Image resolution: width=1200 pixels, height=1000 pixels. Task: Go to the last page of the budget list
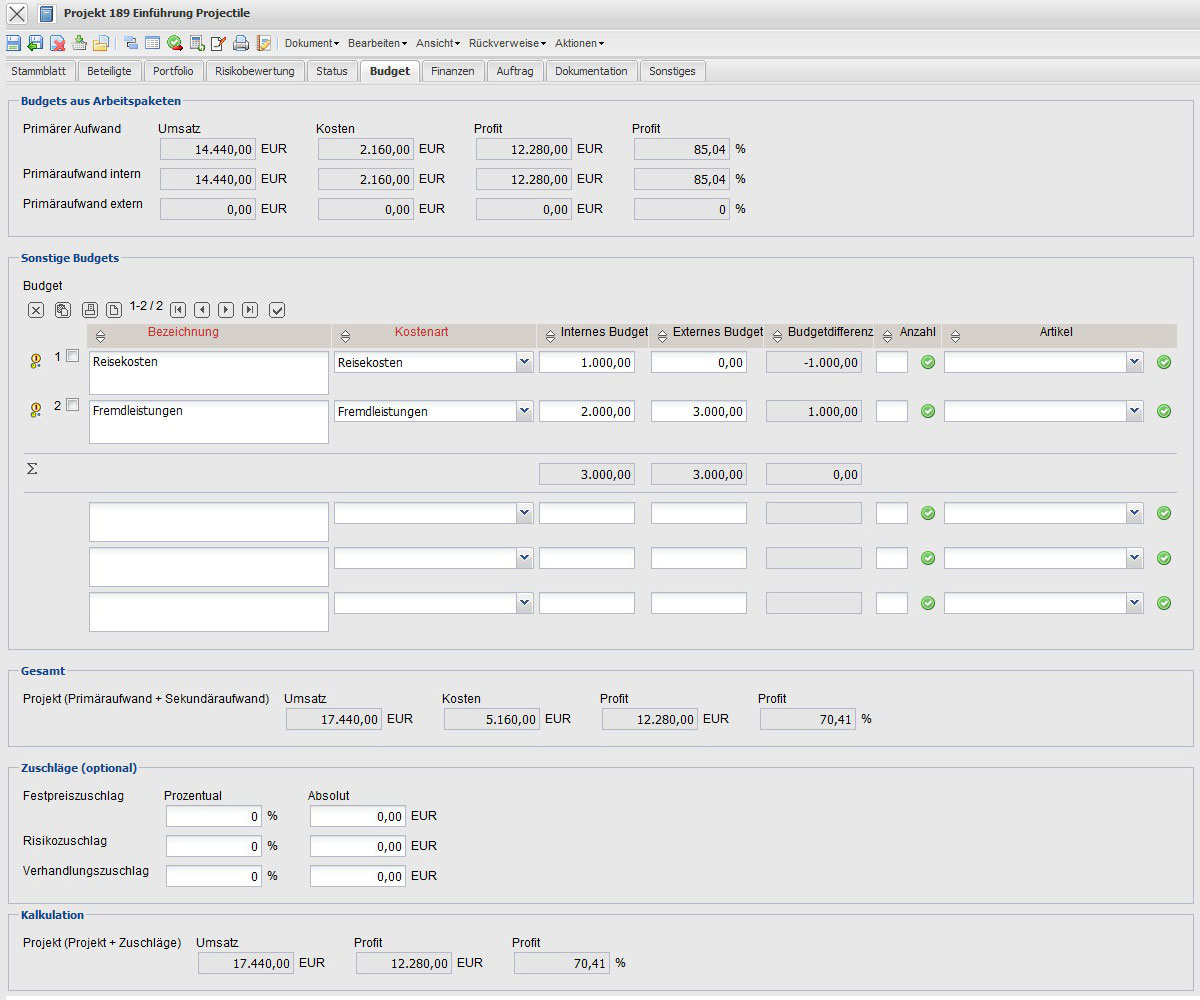(x=250, y=310)
